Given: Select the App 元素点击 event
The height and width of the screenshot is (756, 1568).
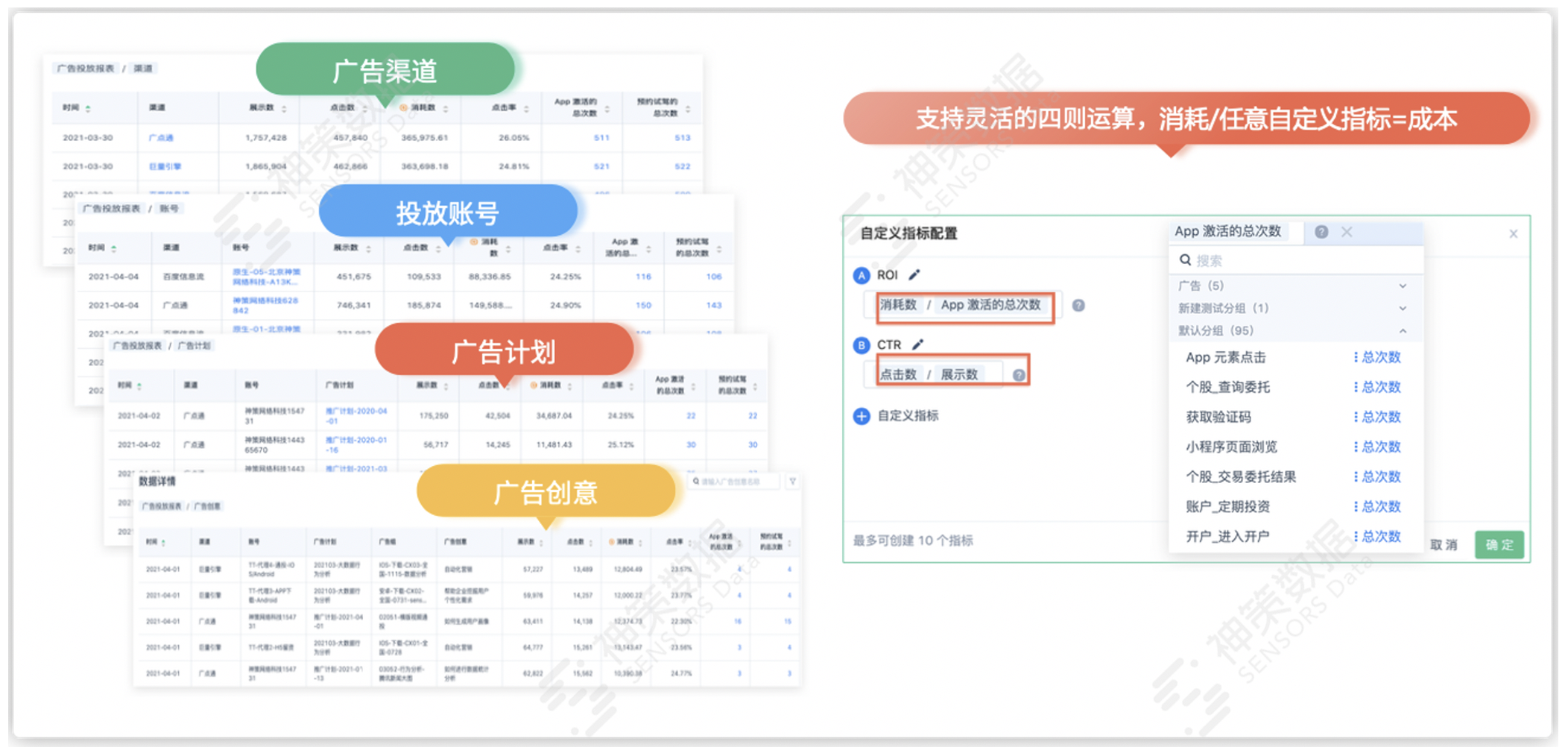Looking at the screenshot, I should [1226, 358].
